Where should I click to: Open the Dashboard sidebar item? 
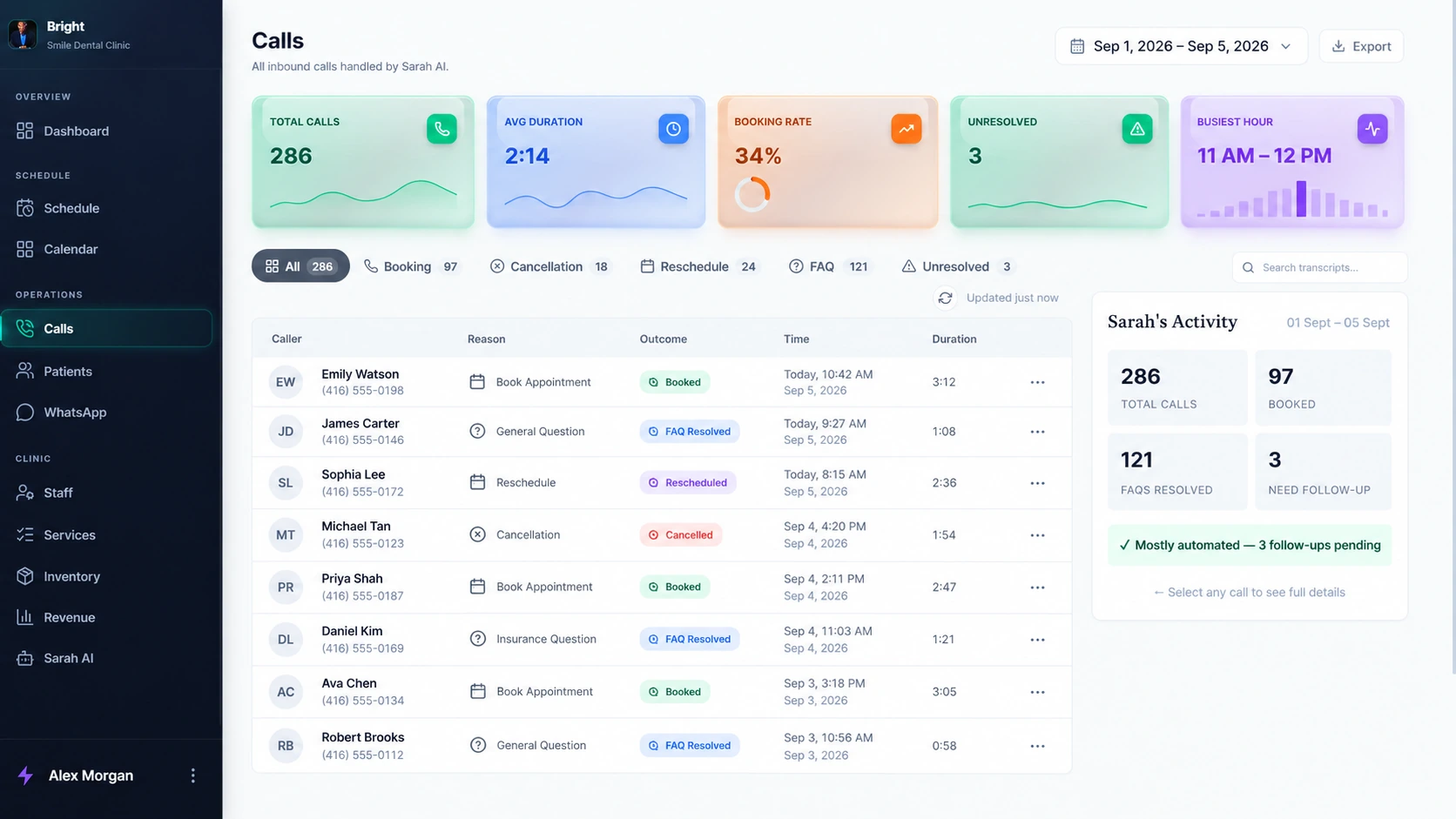click(63, 131)
